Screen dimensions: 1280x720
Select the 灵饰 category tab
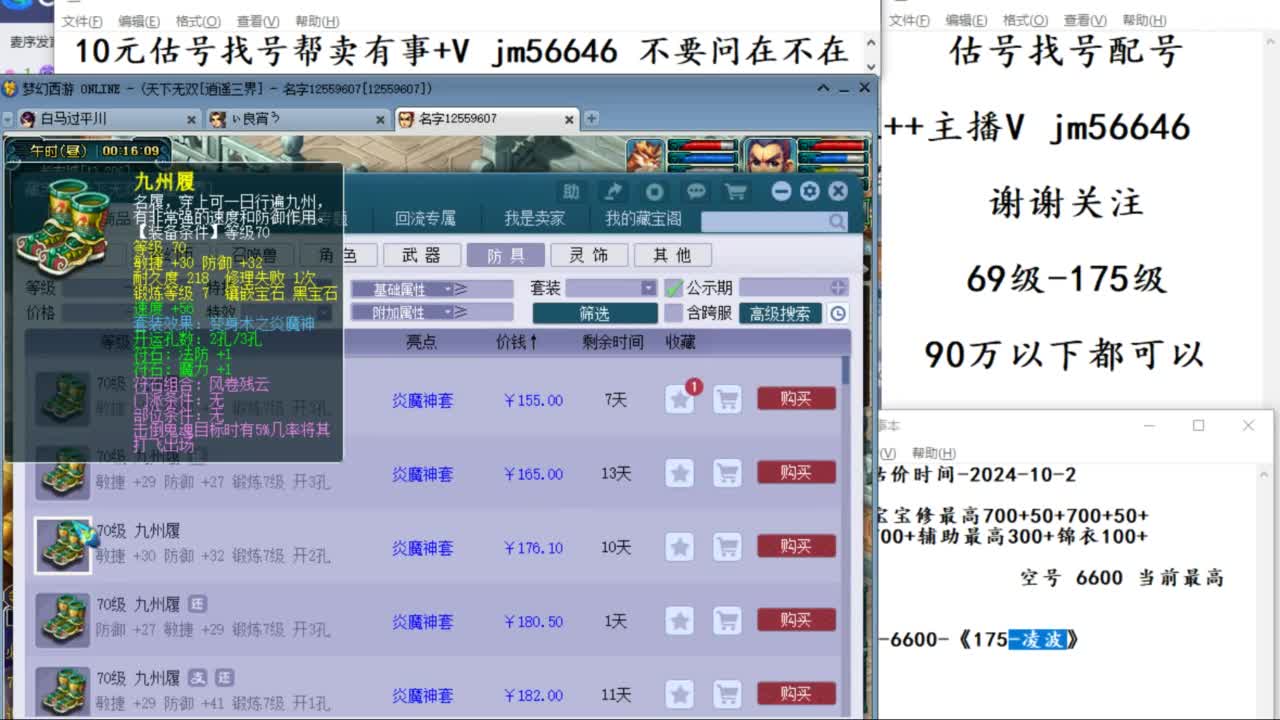tap(589, 255)
